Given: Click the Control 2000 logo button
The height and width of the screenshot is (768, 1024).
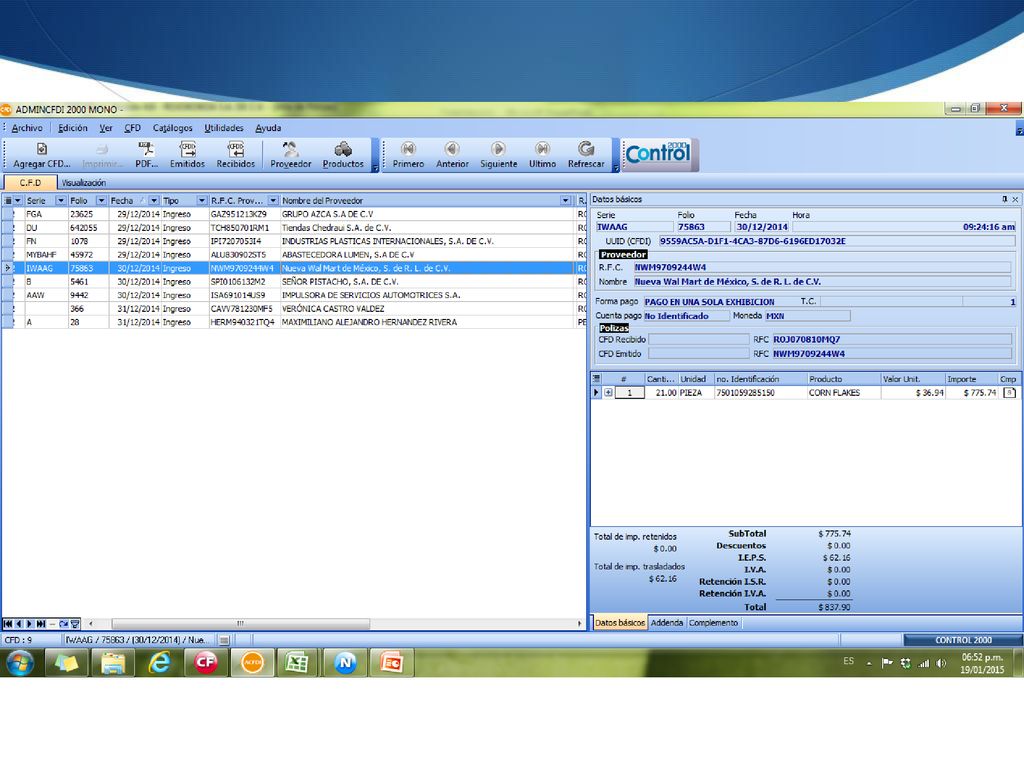Looking at the screenshot, I should pyautogui.click(x=658, y=154).
